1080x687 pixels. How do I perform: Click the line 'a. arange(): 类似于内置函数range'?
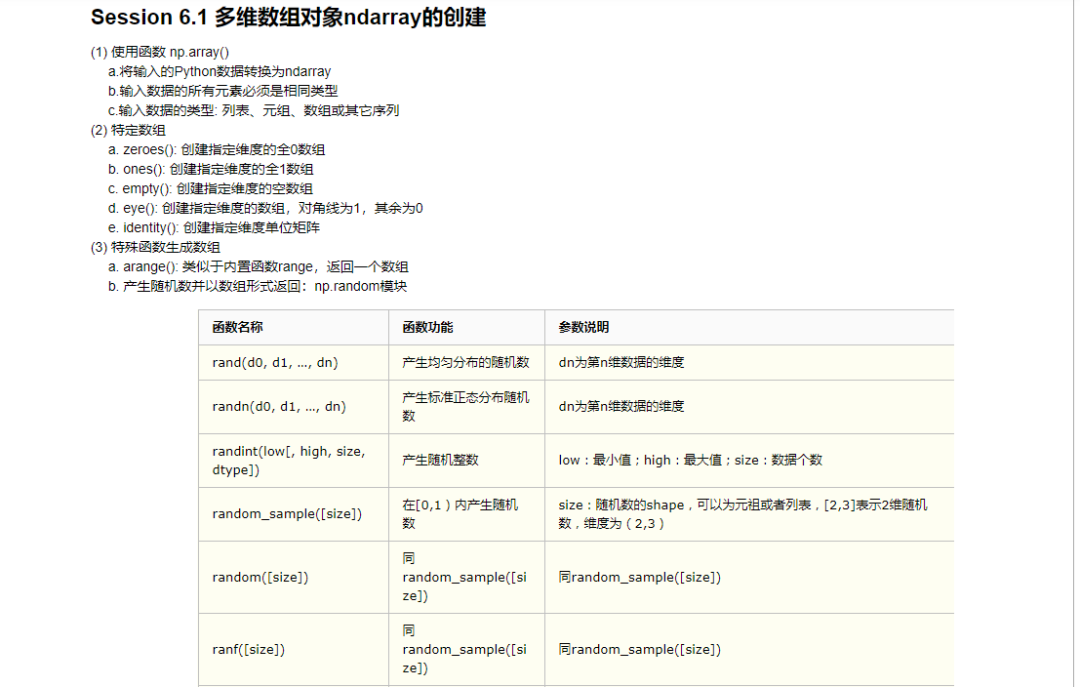coord(258,266)
